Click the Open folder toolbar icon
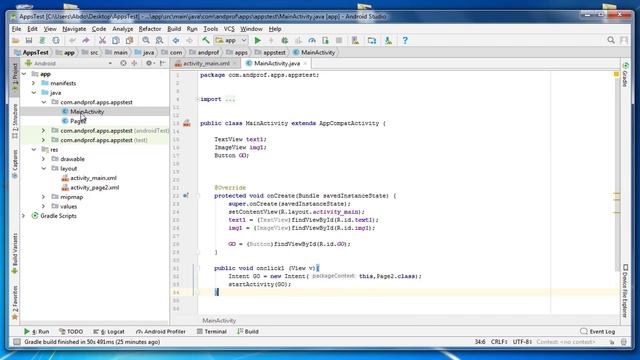Viewport: 640px width, 360px height. tap(16, 40)
